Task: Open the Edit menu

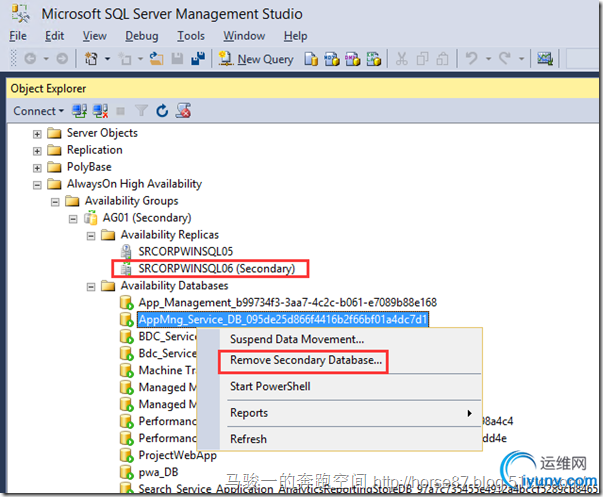Action: click(54, 36)
